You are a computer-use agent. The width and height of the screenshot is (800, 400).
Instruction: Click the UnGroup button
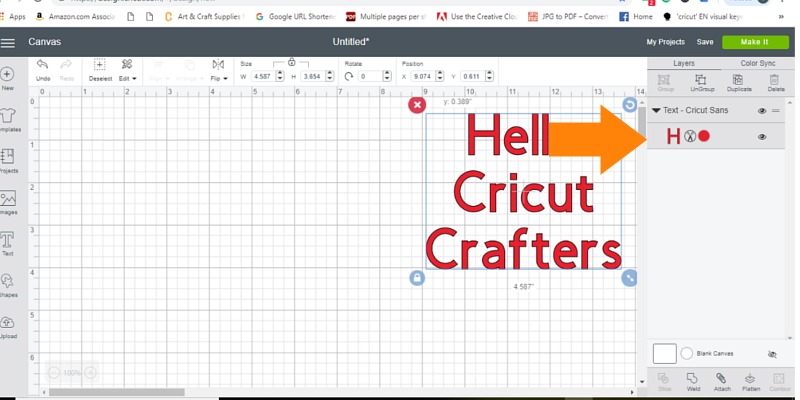coord(702,83)
